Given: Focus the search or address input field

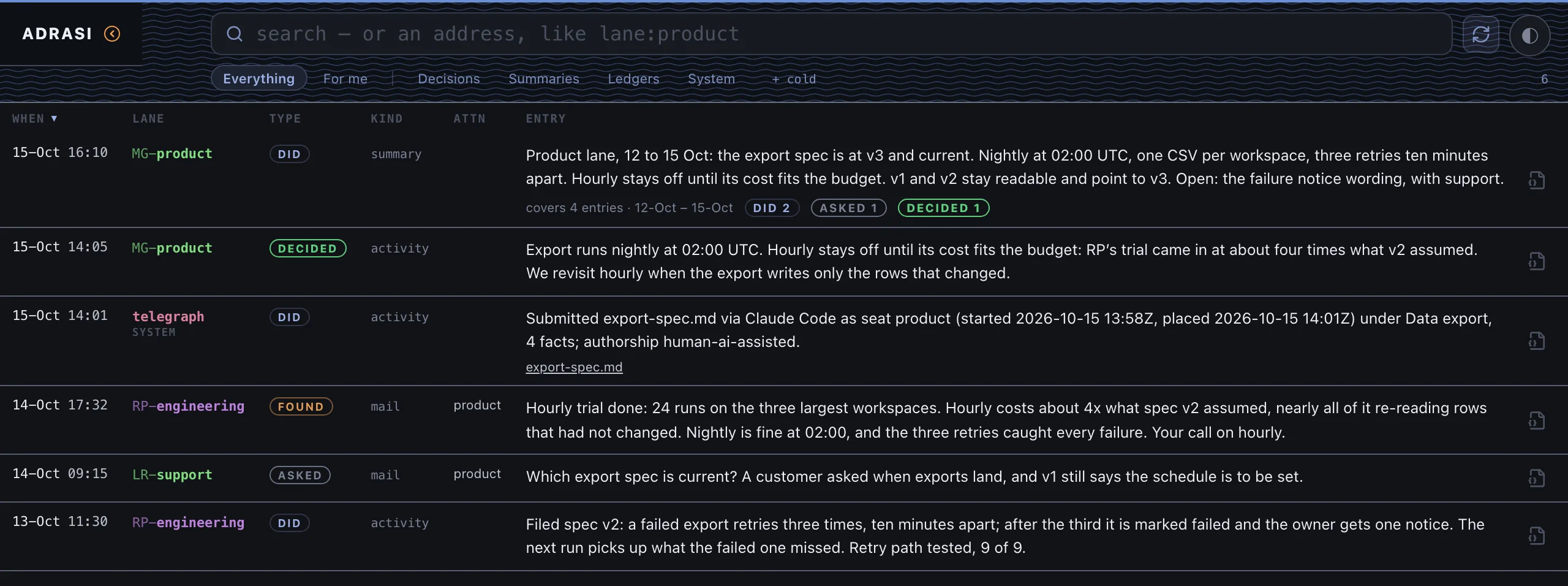Looking at the screenshot, I should click(831, 34).
